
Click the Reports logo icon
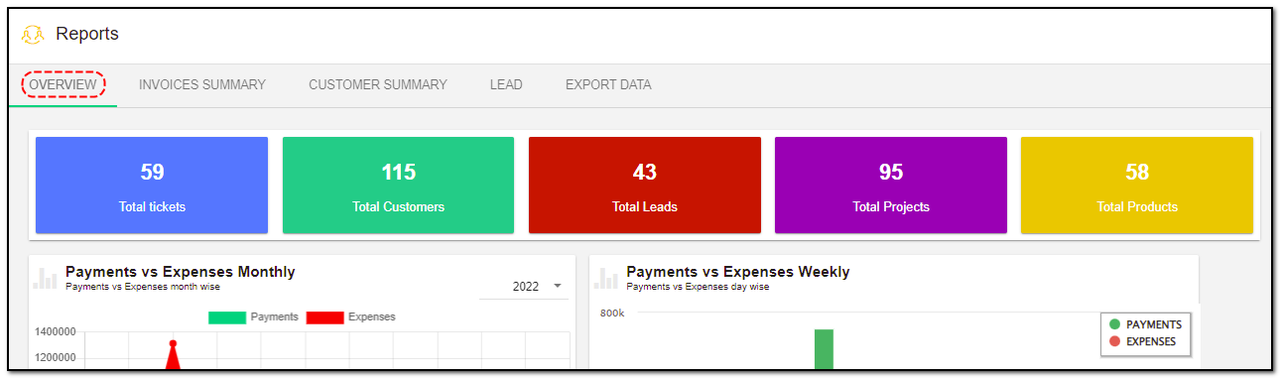coord(33,34)
